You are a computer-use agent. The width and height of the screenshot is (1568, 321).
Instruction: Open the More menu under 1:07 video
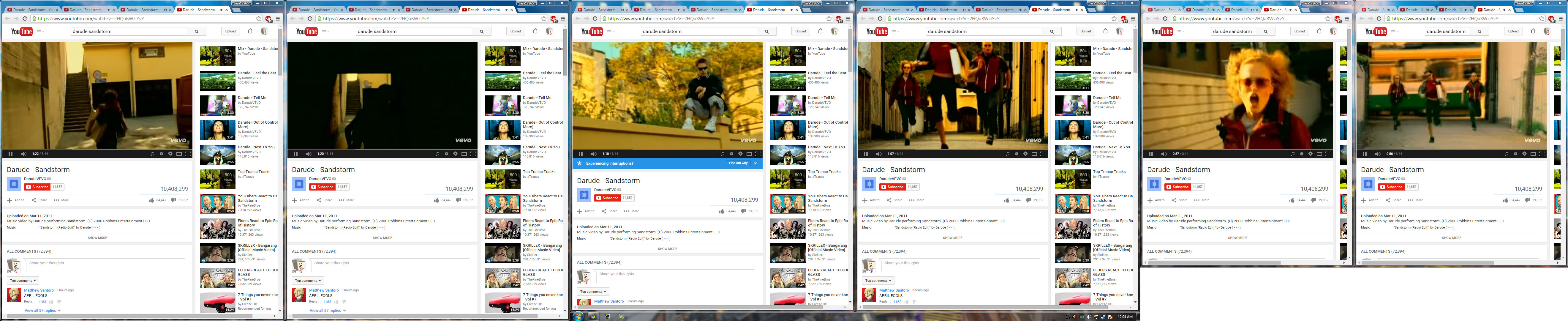point(917,200)
